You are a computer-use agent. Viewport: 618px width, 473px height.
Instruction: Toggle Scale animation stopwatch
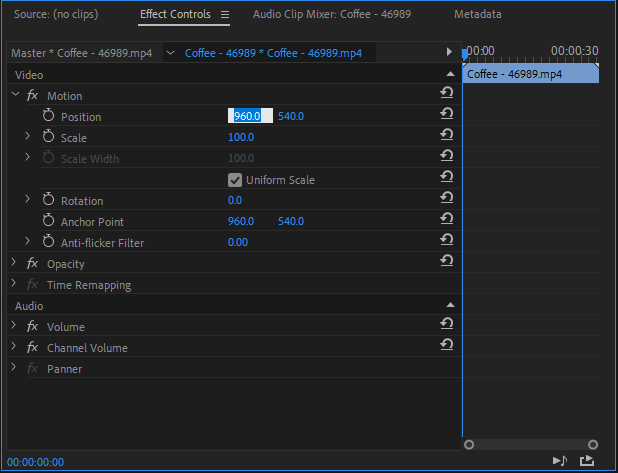48,136
